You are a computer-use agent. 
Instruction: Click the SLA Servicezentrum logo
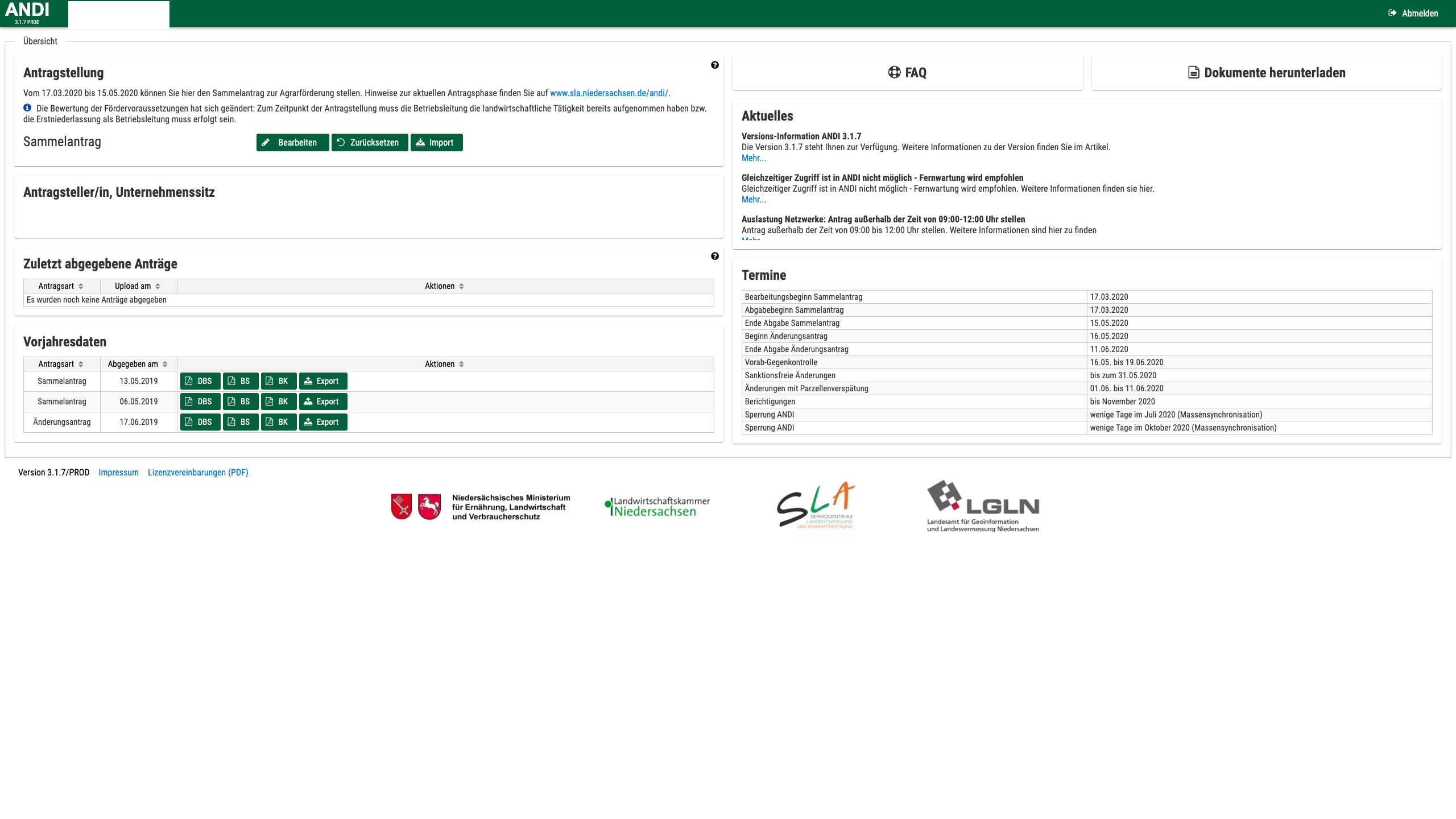click(816, 505)
